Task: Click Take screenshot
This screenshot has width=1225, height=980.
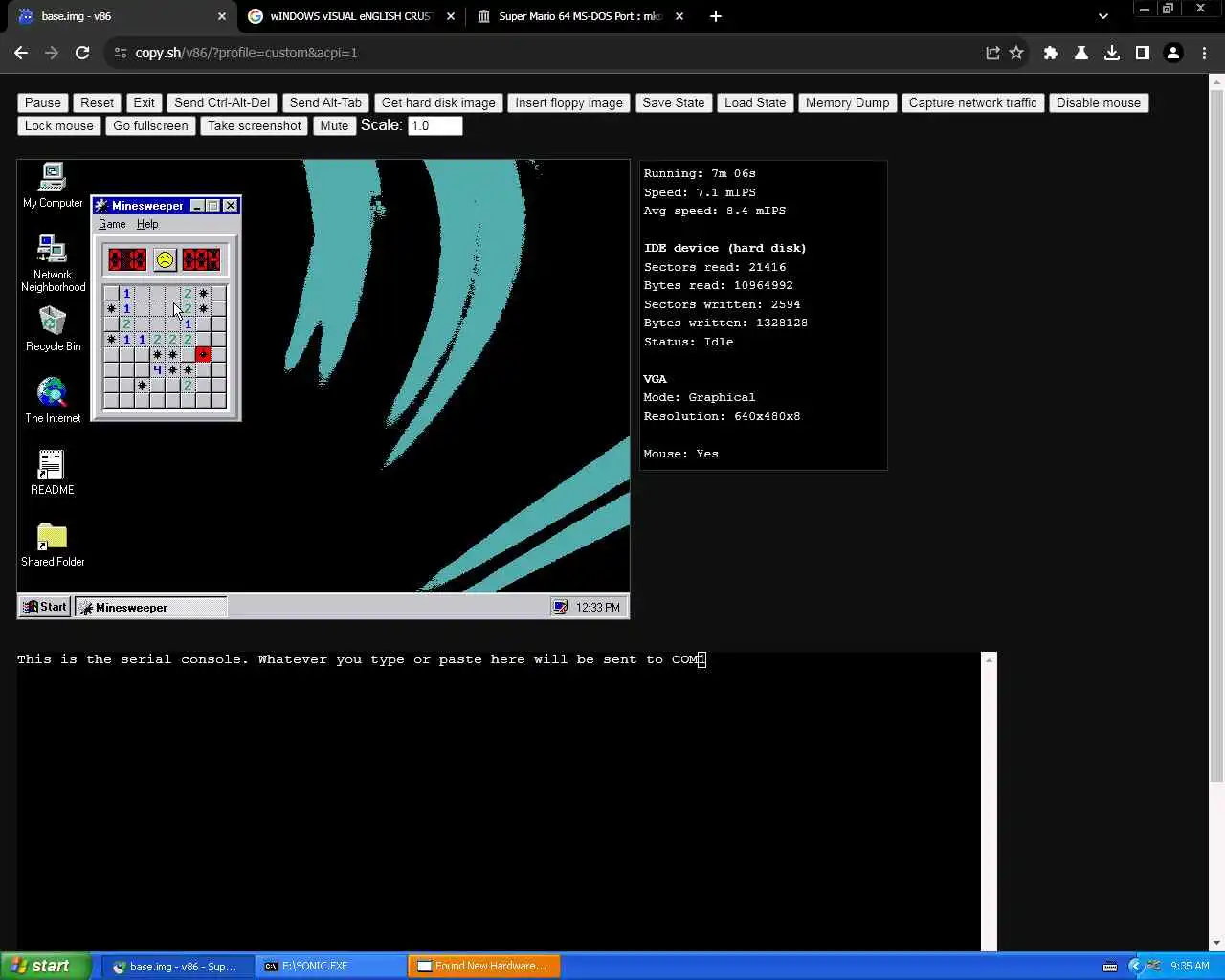Action: tap(254, 125)
